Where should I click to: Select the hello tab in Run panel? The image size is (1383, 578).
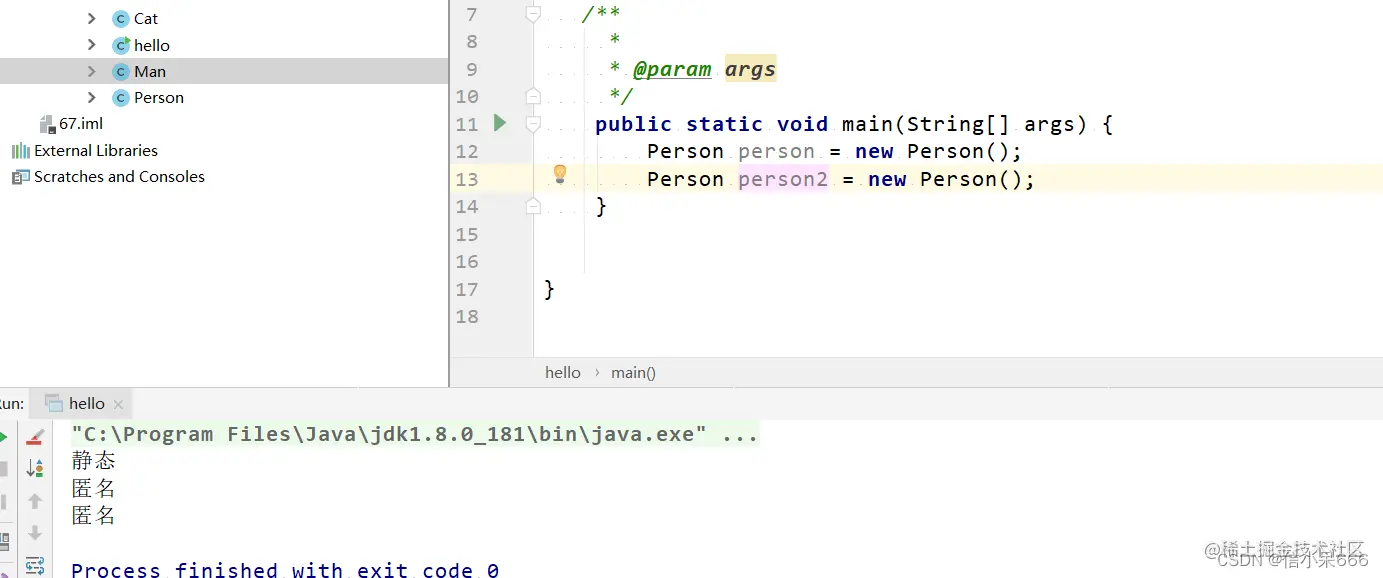click(x=82, y=403)
